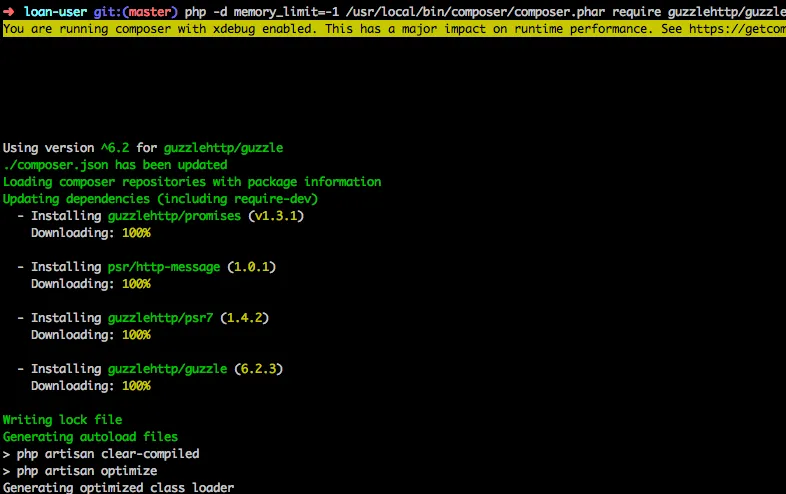Click 'Loading composer repositories with package information'
The image size is (786, 494).
pyautogui.click(x=192, y=182)
